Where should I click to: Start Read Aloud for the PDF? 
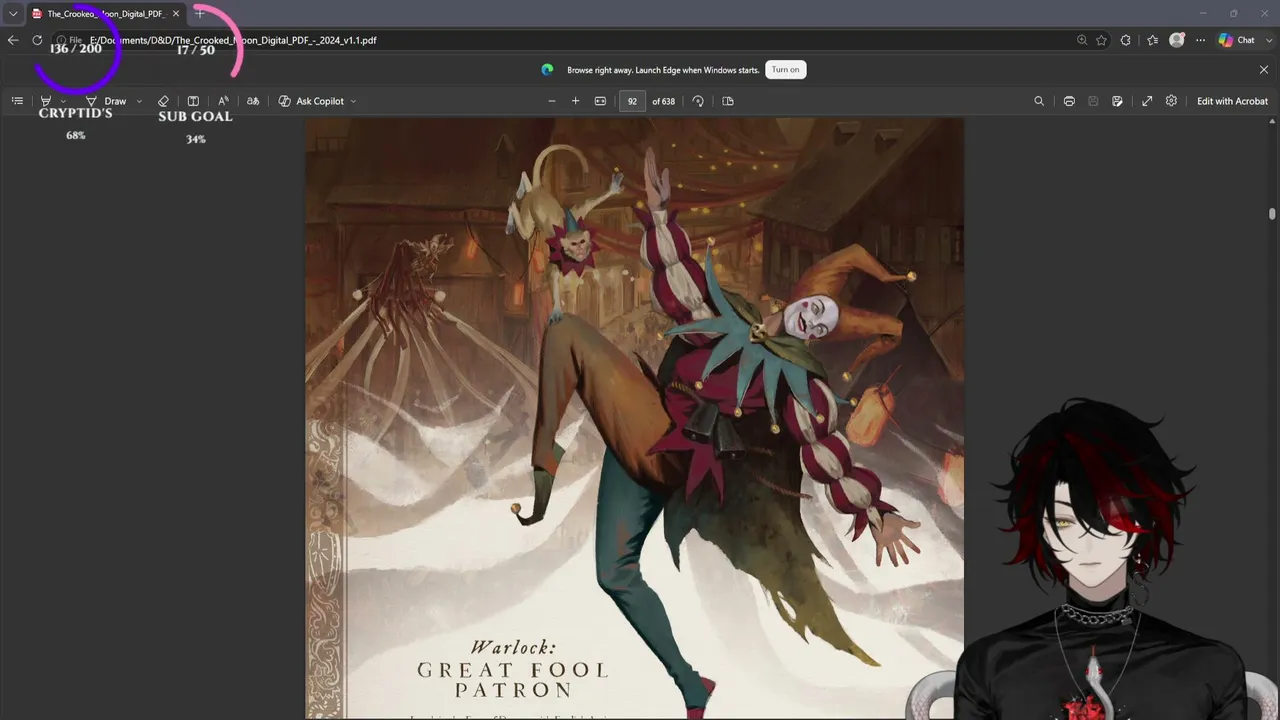click(223, 101)
